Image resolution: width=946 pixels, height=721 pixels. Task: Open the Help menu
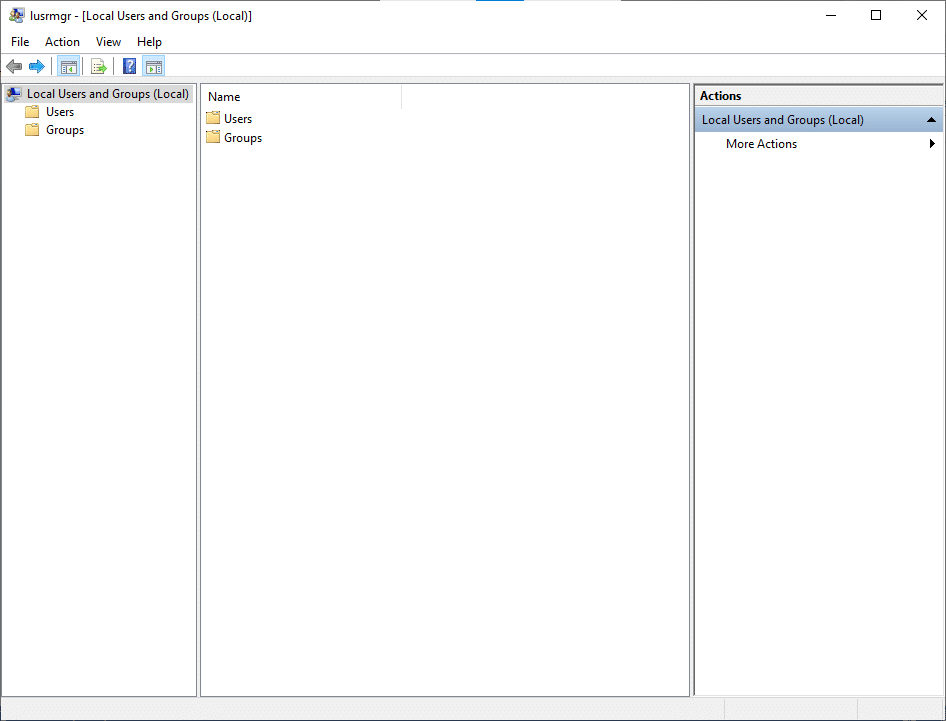(149, 42)
